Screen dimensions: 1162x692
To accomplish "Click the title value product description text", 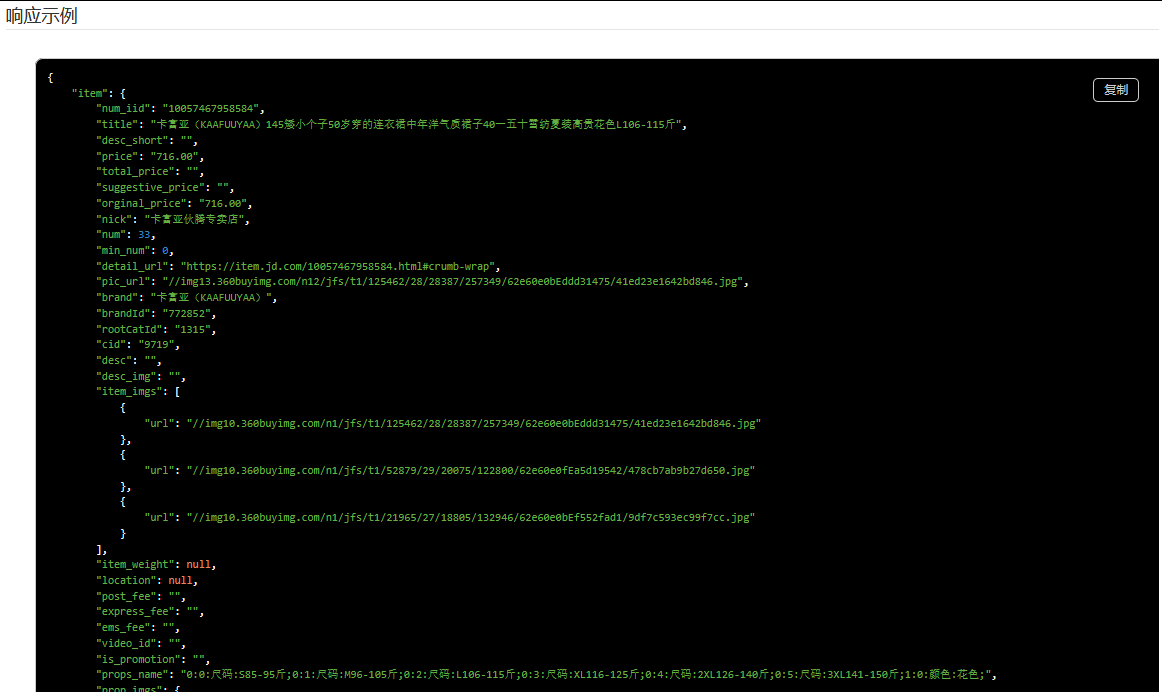I will 417,125.
